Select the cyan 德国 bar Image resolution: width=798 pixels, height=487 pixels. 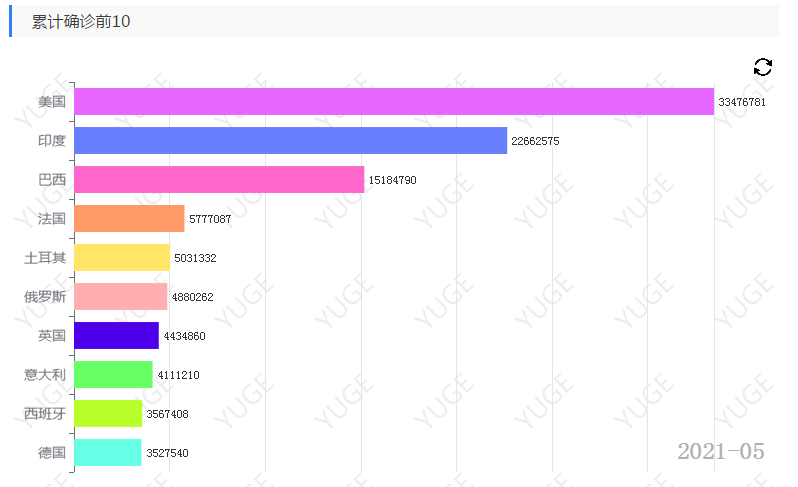(x=108, y=452)
